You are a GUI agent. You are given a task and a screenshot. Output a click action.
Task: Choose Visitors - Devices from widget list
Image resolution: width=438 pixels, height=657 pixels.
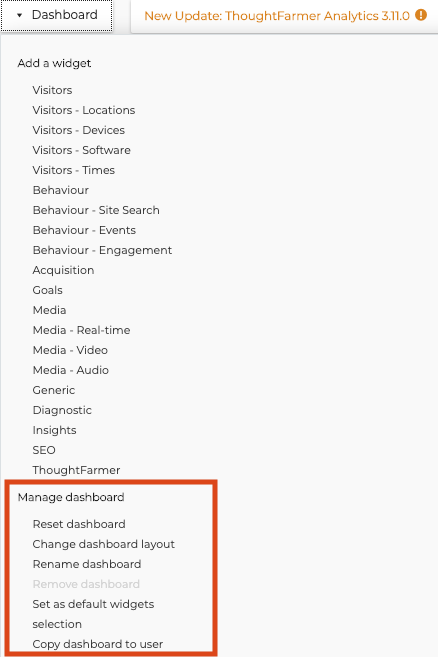[x=79, y=130]
